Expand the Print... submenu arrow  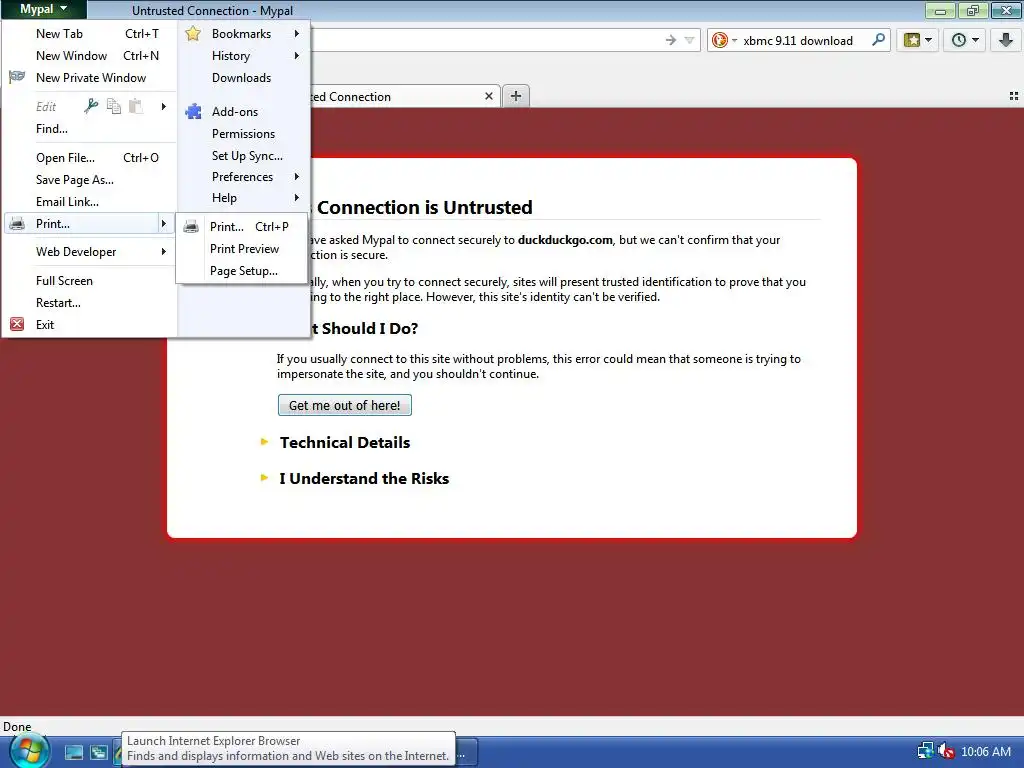(x=163, y=224)
